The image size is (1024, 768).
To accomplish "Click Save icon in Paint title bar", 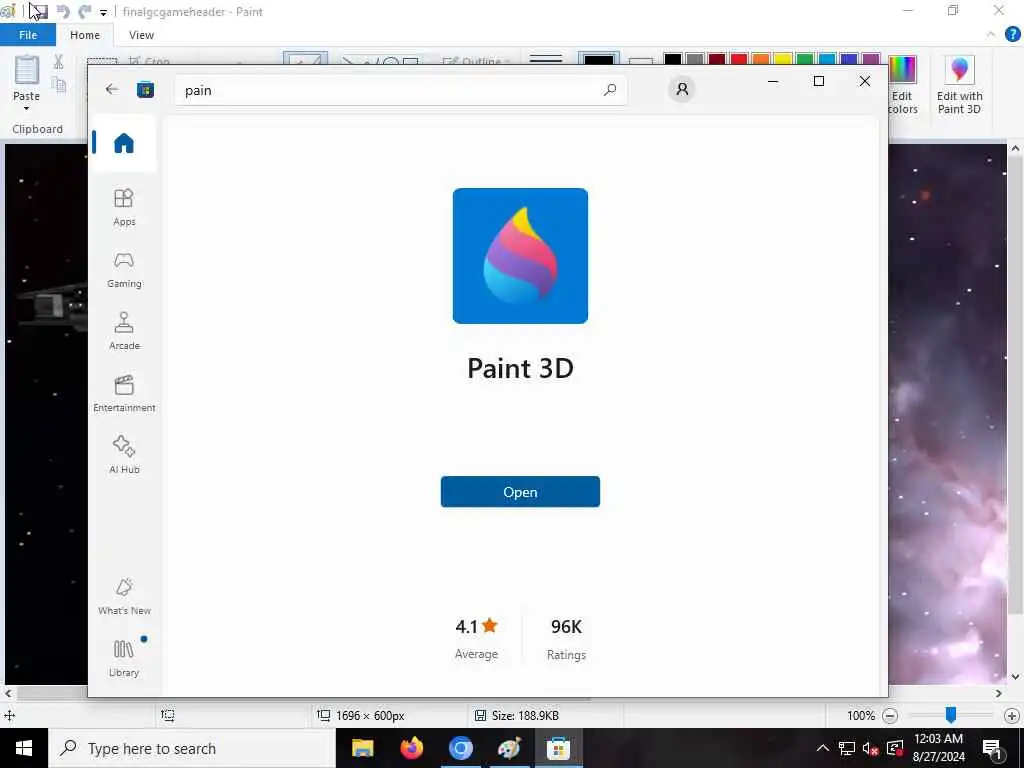I will click(x=38, y=11).
